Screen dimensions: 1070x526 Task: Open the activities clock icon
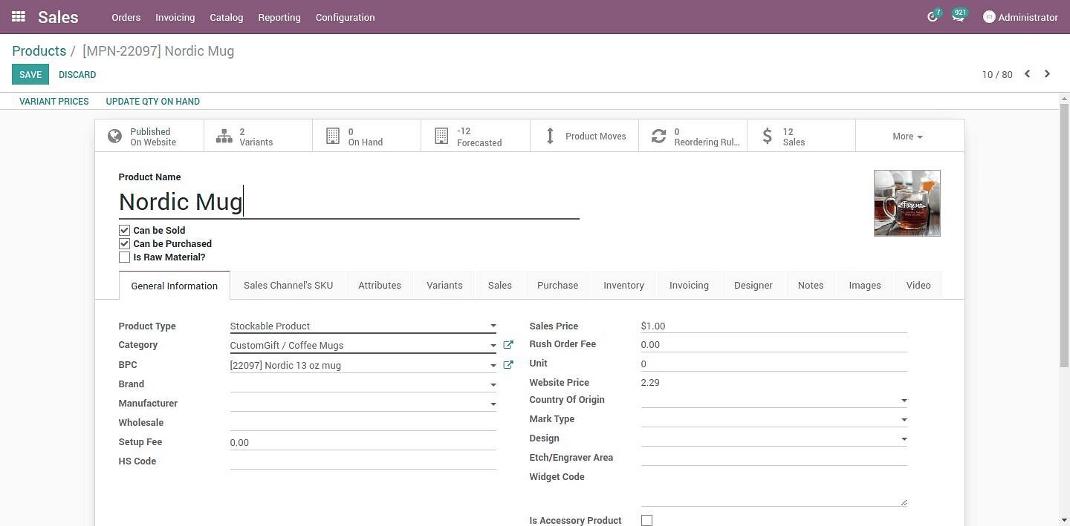click(x=934, y=16)
